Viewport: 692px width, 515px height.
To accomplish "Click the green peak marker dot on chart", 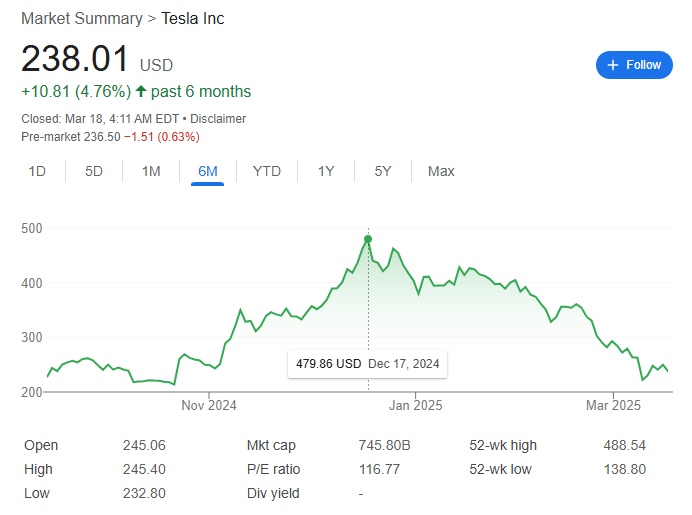I will (x=368, y=239).
